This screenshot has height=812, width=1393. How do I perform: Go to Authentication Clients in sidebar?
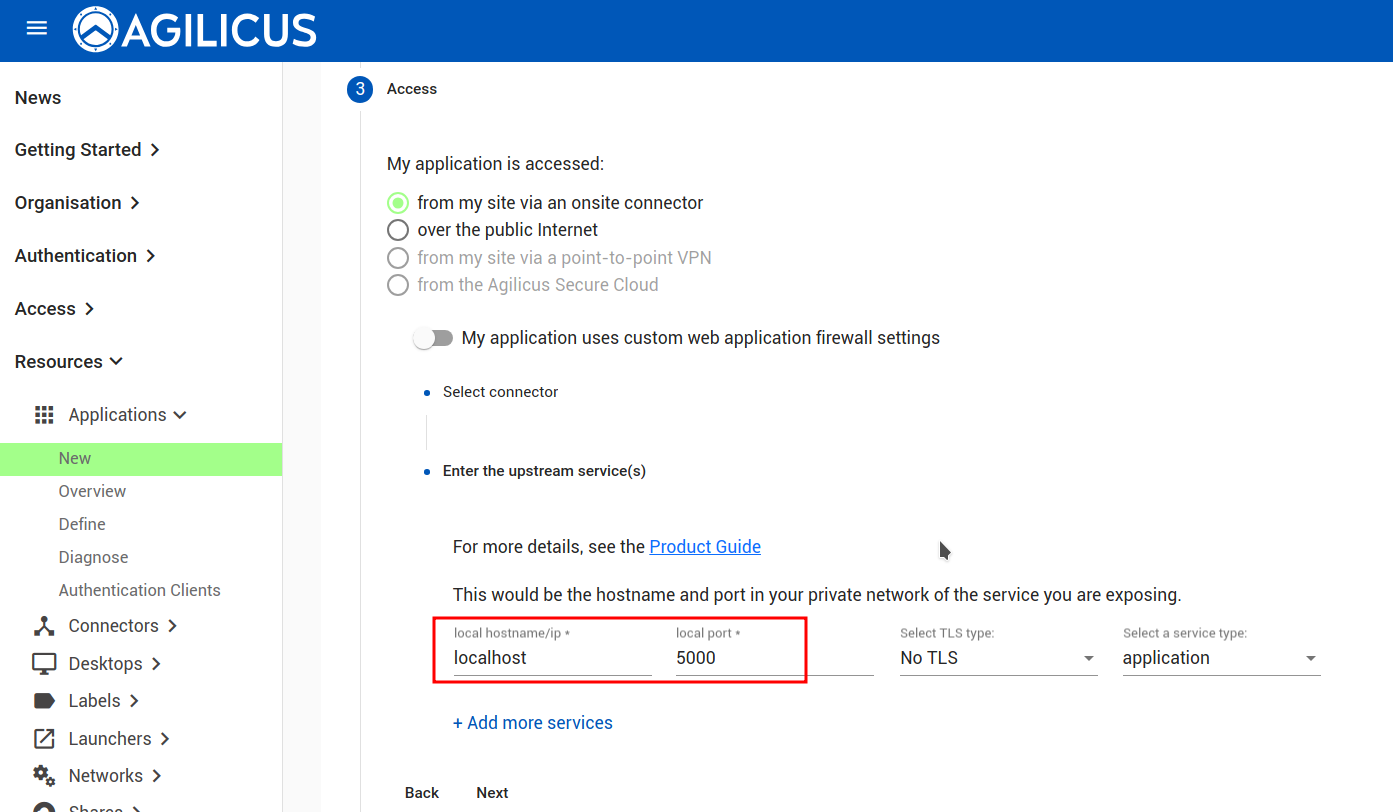coord(139,590)
